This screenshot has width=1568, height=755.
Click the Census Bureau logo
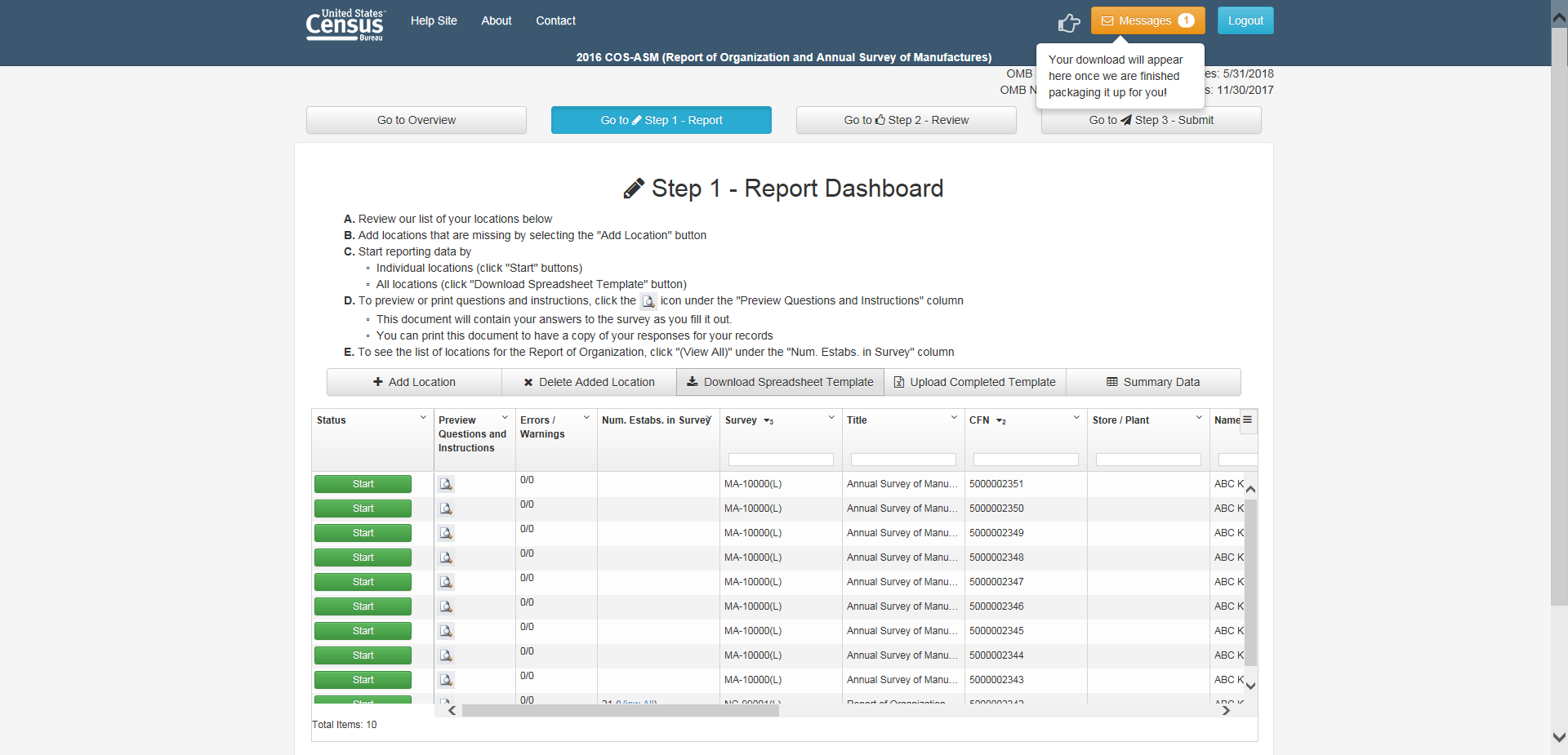(x=345, y=24)
